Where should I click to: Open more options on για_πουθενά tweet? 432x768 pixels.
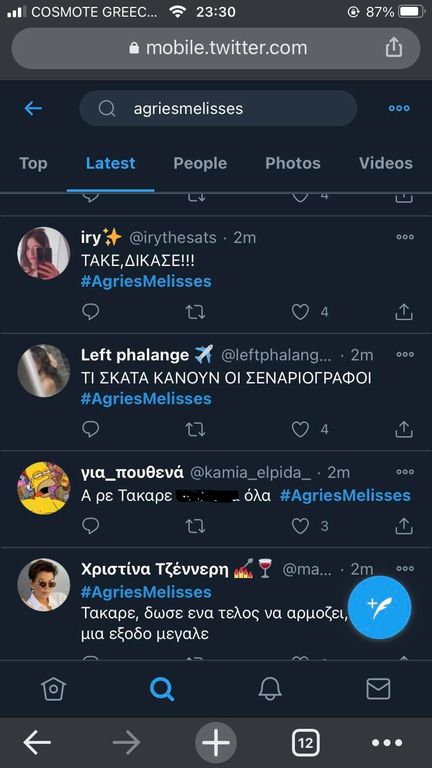tap(405, 472)
